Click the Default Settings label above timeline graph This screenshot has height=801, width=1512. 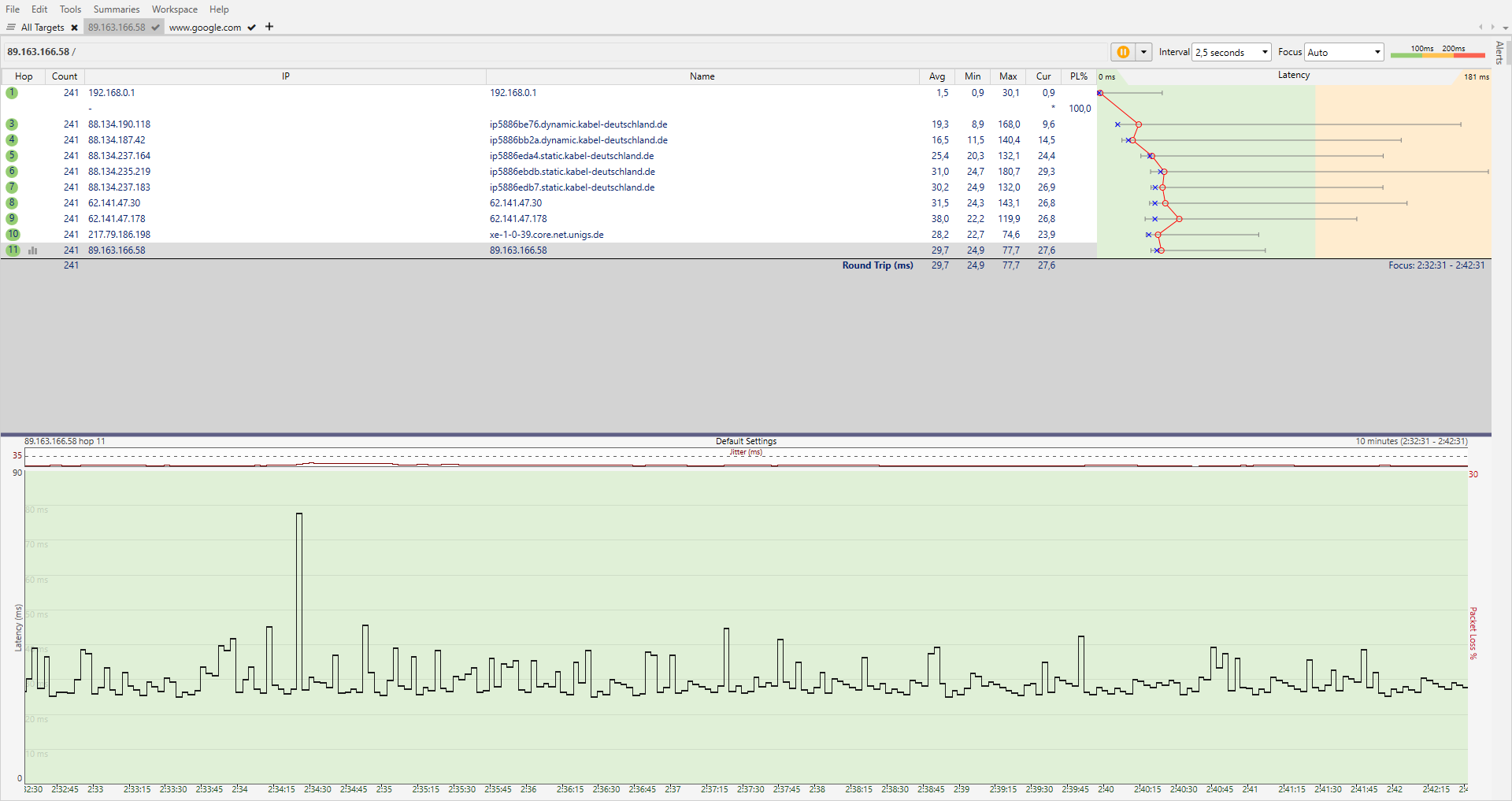coord(746,441)
